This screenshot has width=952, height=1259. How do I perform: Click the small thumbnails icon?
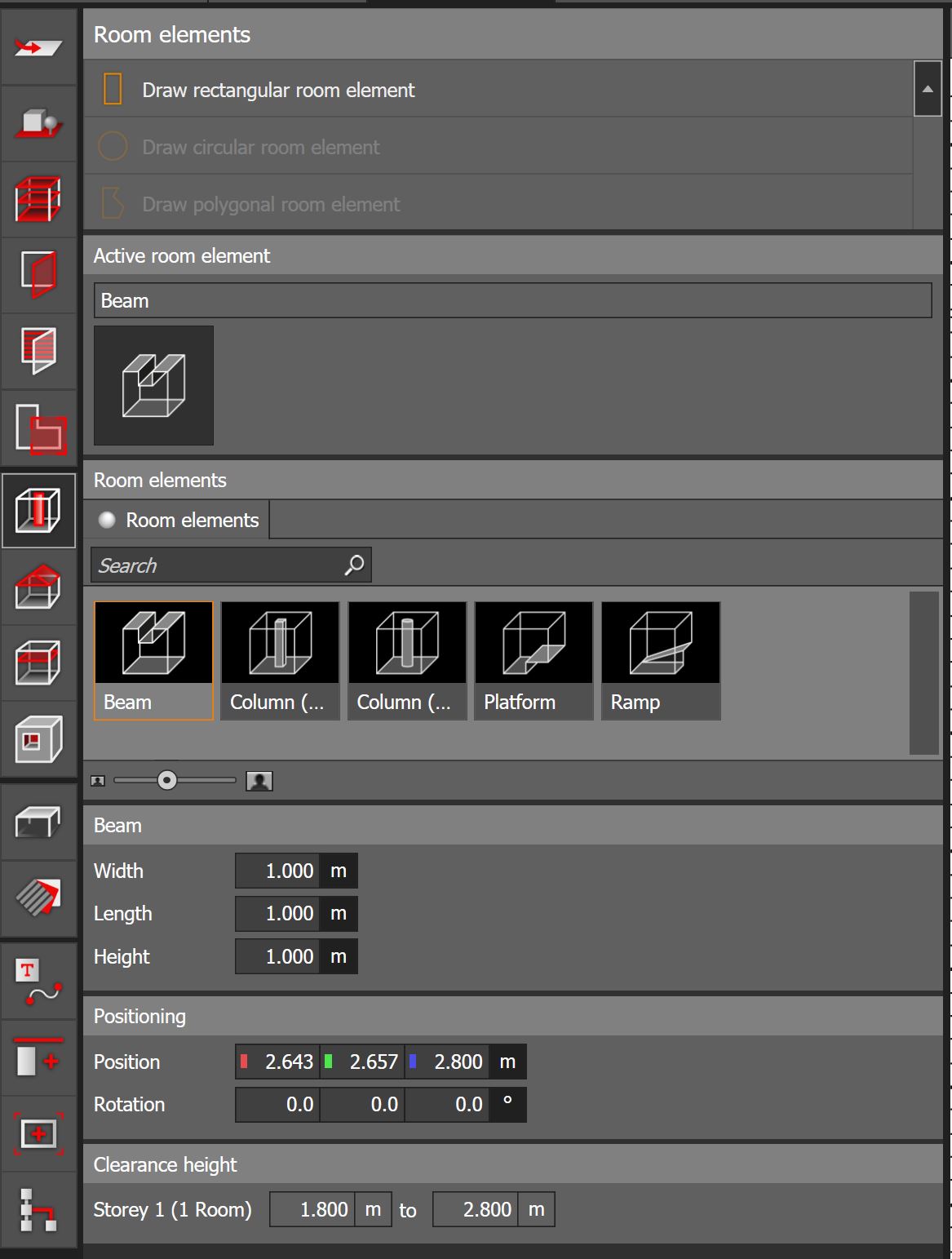98,781
